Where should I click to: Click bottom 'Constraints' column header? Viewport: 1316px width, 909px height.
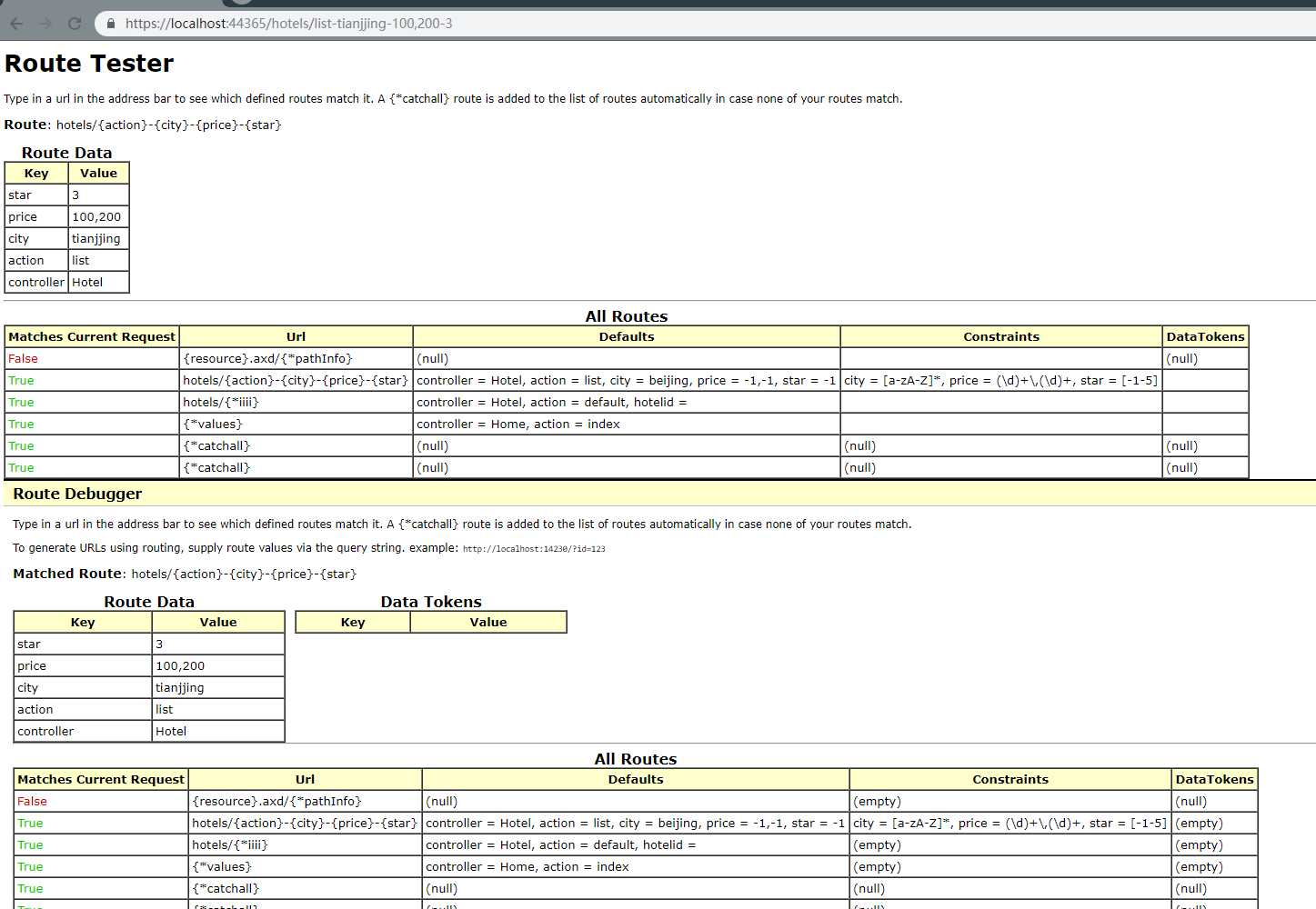tap(1010, 780)
